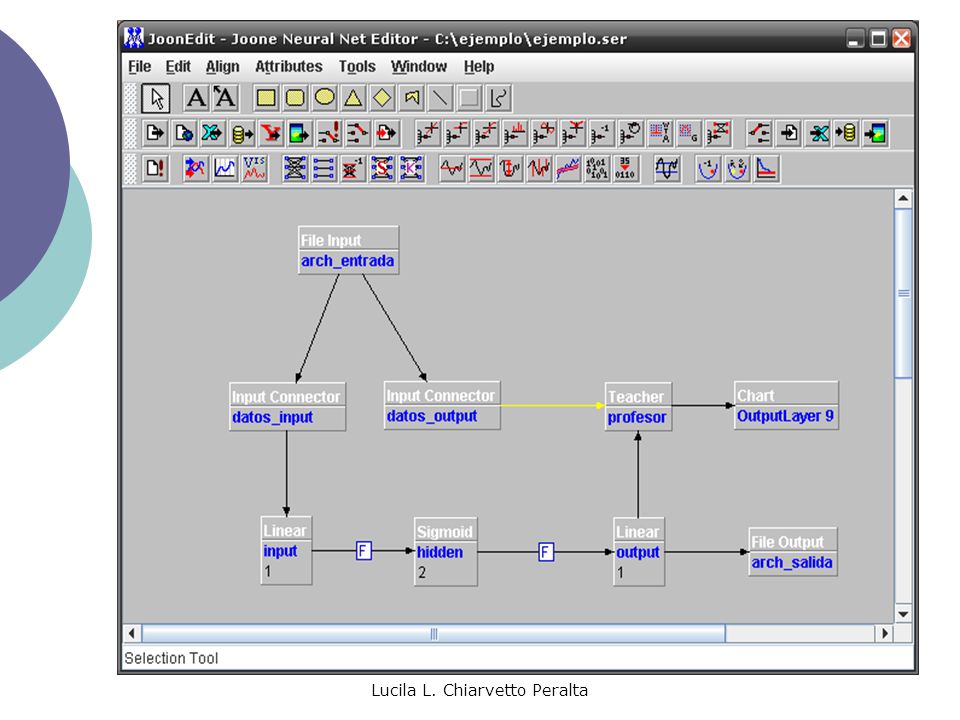Screen dimensions: 960x720
Task: Click the vertical scrollbar thumb
Action: [x=903, y=293]
